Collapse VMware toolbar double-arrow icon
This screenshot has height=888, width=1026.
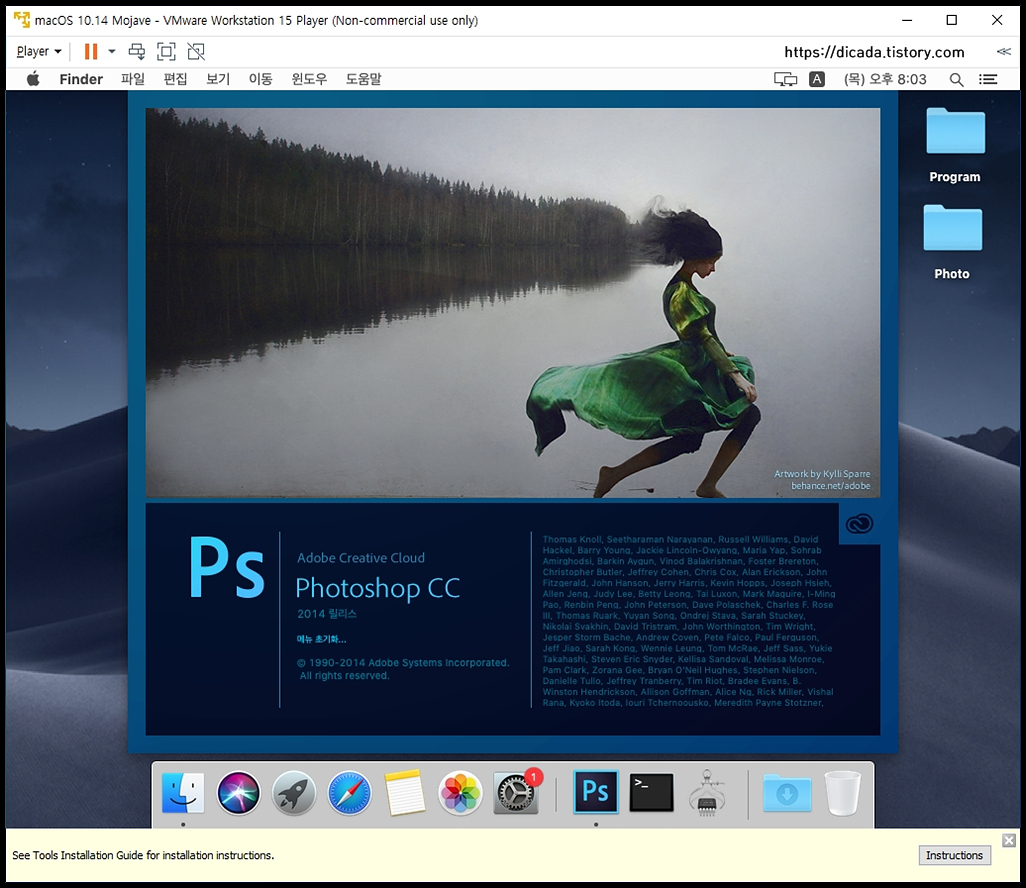click(1004, 51)
